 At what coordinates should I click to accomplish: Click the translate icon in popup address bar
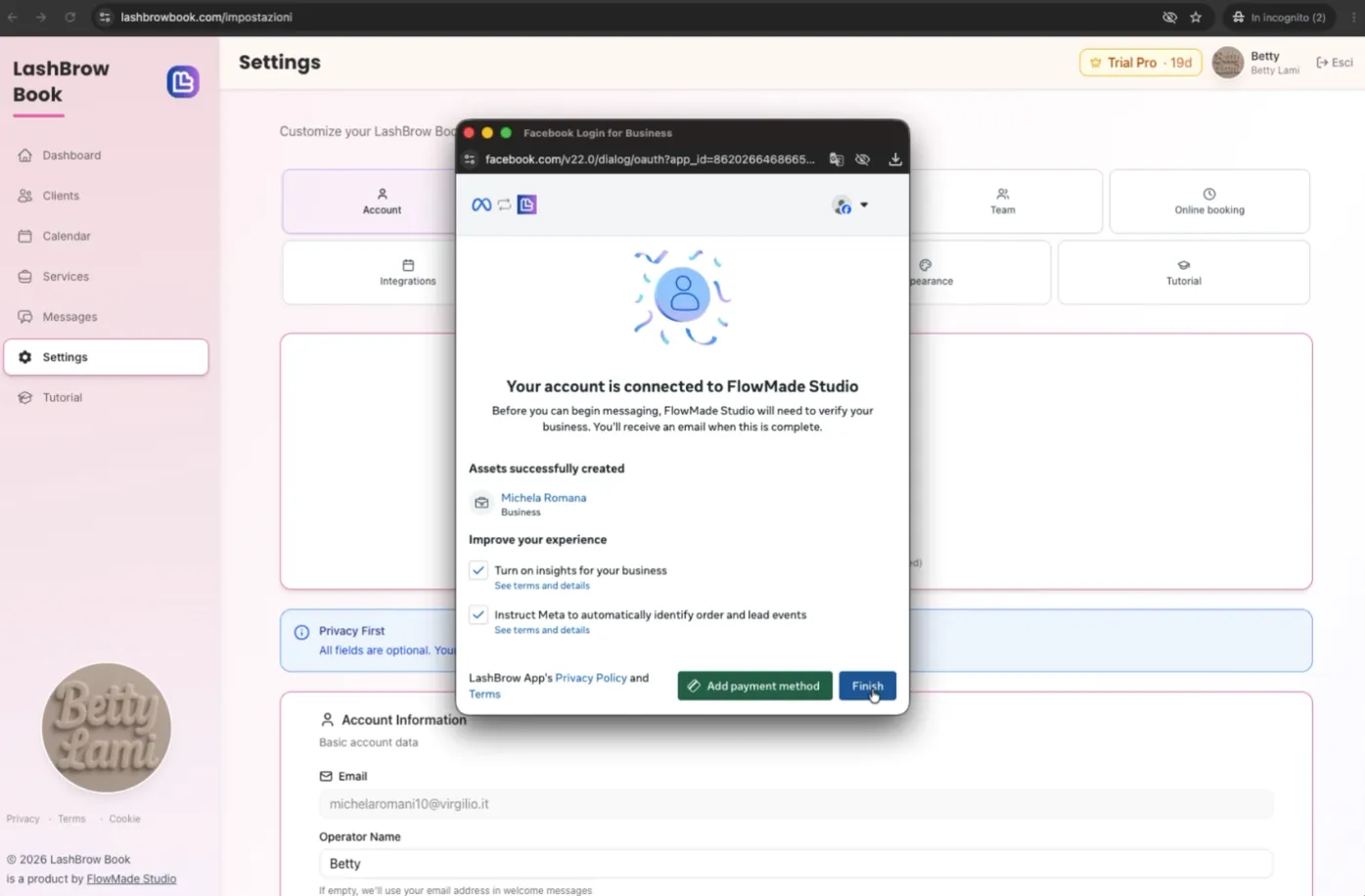(x=837, y=159)
